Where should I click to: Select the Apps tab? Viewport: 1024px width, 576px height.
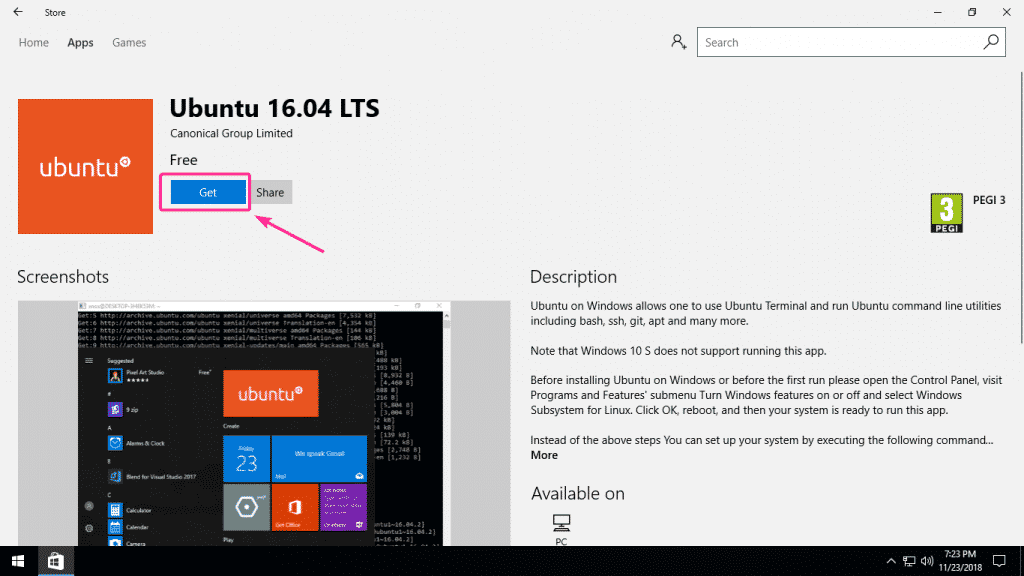pos(80,42)
